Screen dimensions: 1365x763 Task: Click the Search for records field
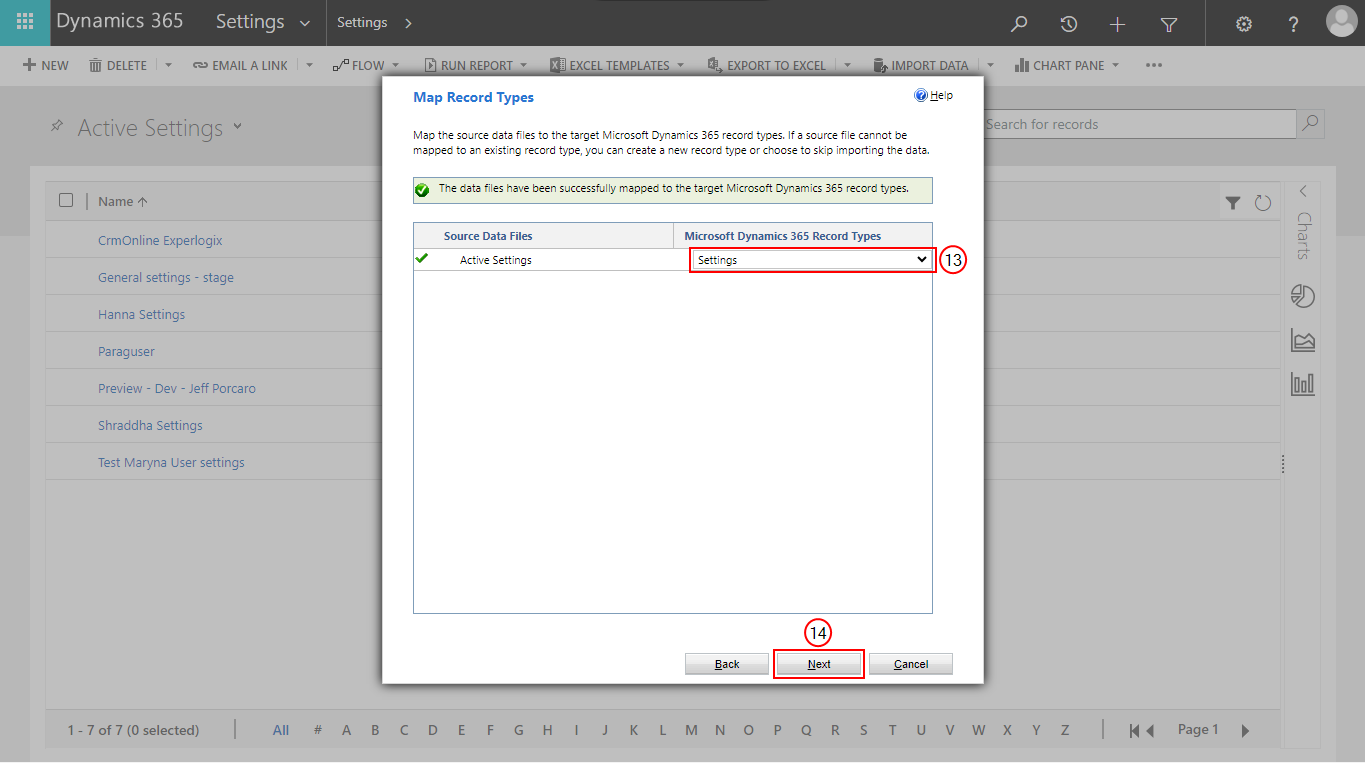click(x=1138, y=124)
